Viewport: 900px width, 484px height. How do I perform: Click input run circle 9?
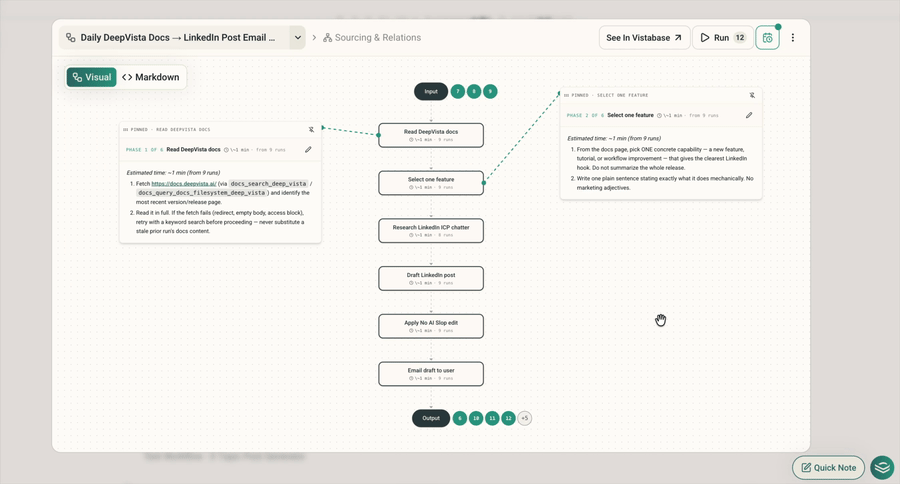click(490, 91)
